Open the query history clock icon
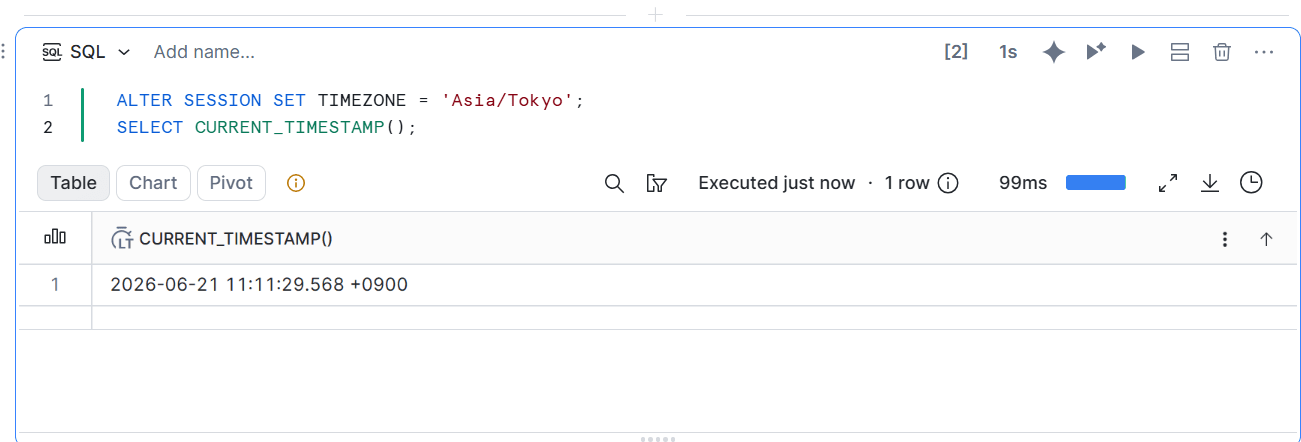 [x=1251, y=182]
